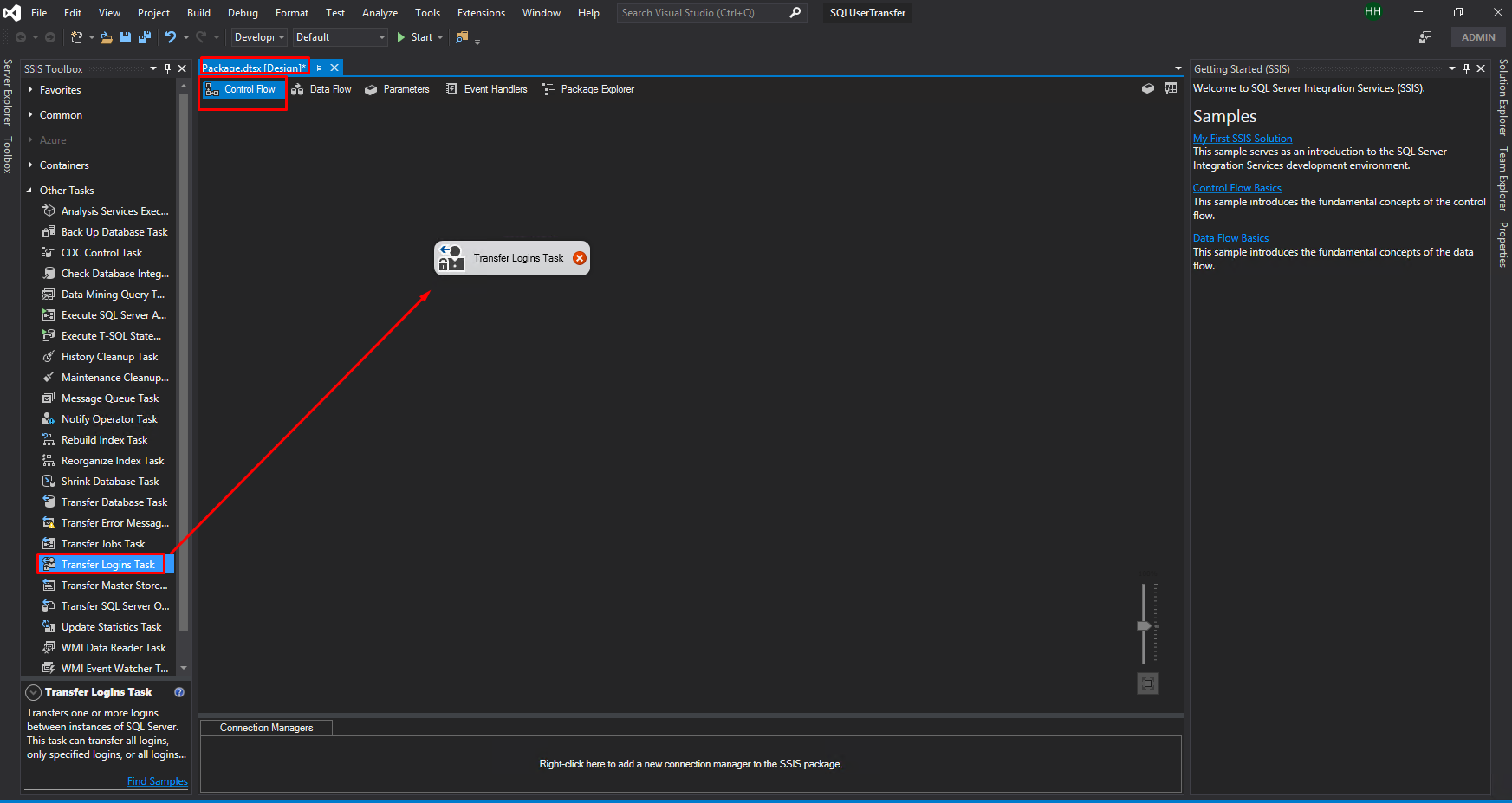Viewport: 1512px width, 803px height.
Task: Open the My First SSIS Solution link
Action: pyautogui.click(x=1242, y=139)
